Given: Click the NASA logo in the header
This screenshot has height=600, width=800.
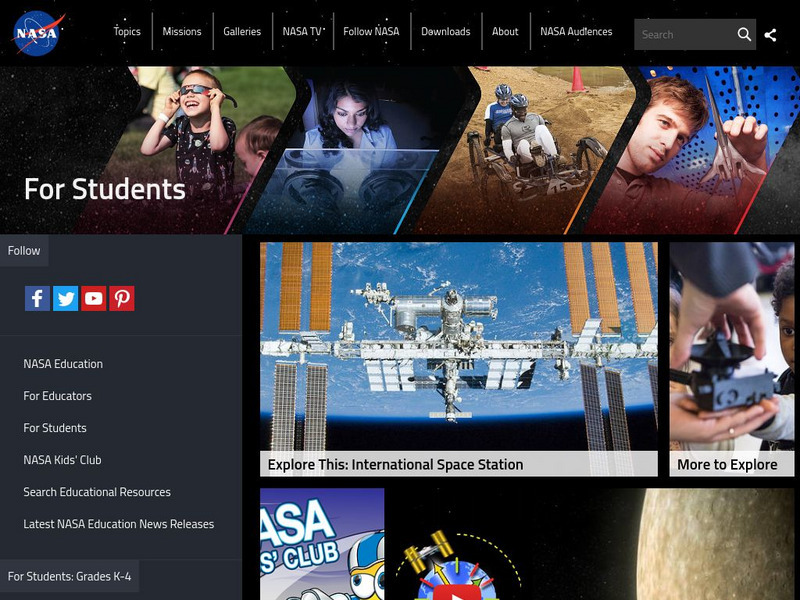Looking at the screenshot, I should tap(38, 34).
